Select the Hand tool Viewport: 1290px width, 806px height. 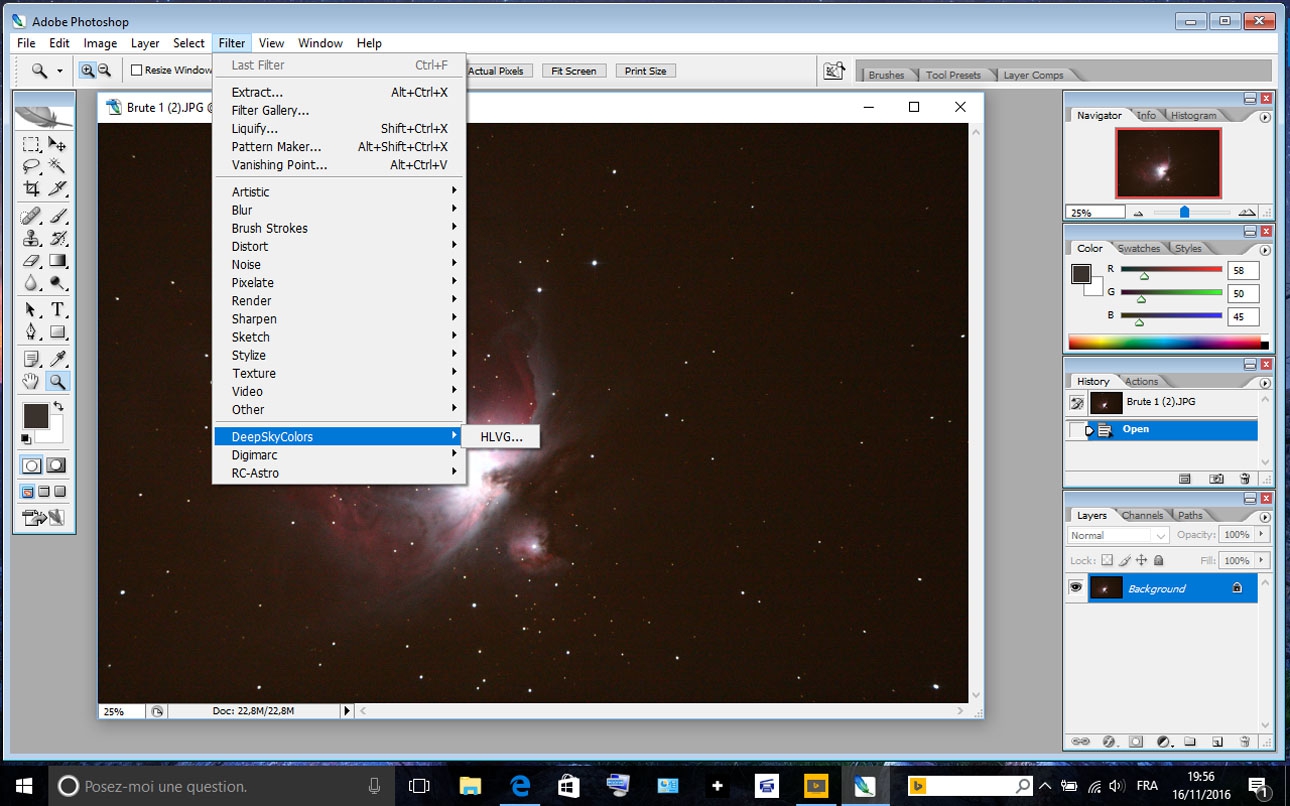[x=31, y=381]
